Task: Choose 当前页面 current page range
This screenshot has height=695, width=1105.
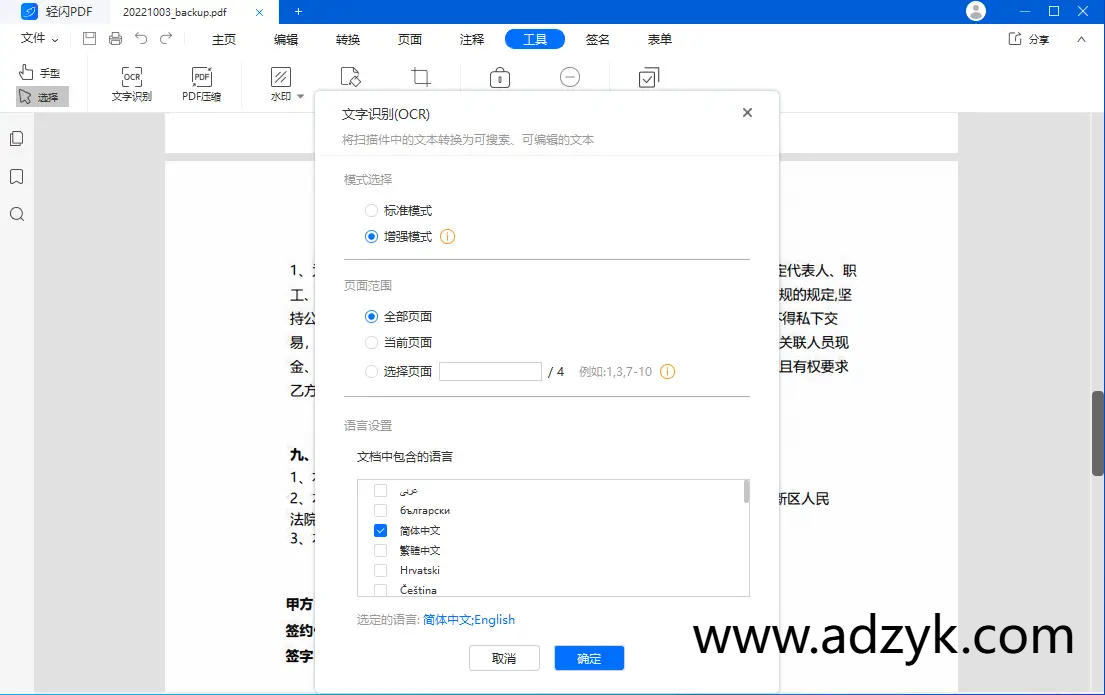Action: point(371,341)
